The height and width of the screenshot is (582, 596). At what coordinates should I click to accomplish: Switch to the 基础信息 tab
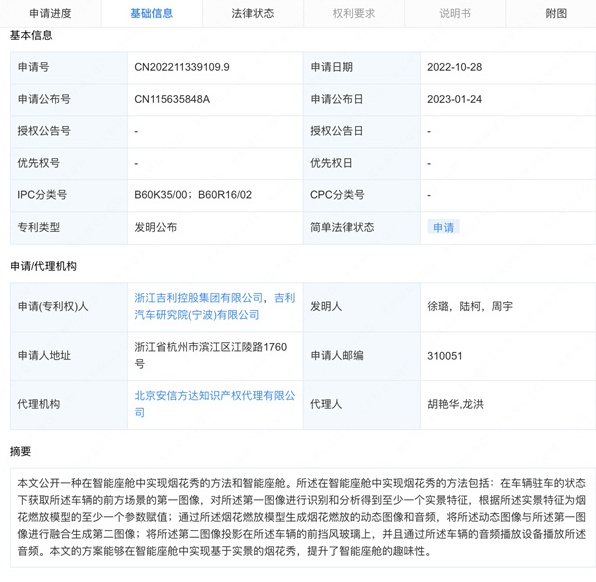coord(152,14)
